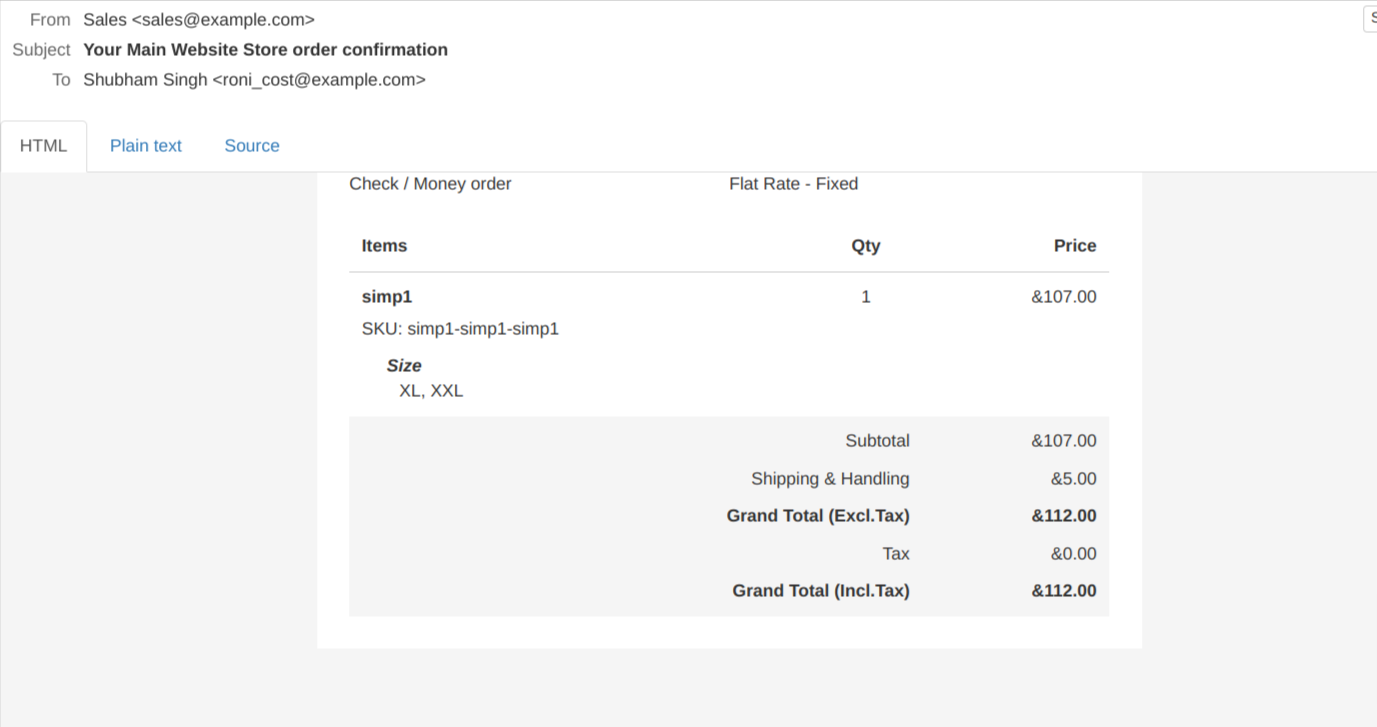Click the Shipping & Handling row
This screenshot has height=727, width=1377.
click(830, 478)
